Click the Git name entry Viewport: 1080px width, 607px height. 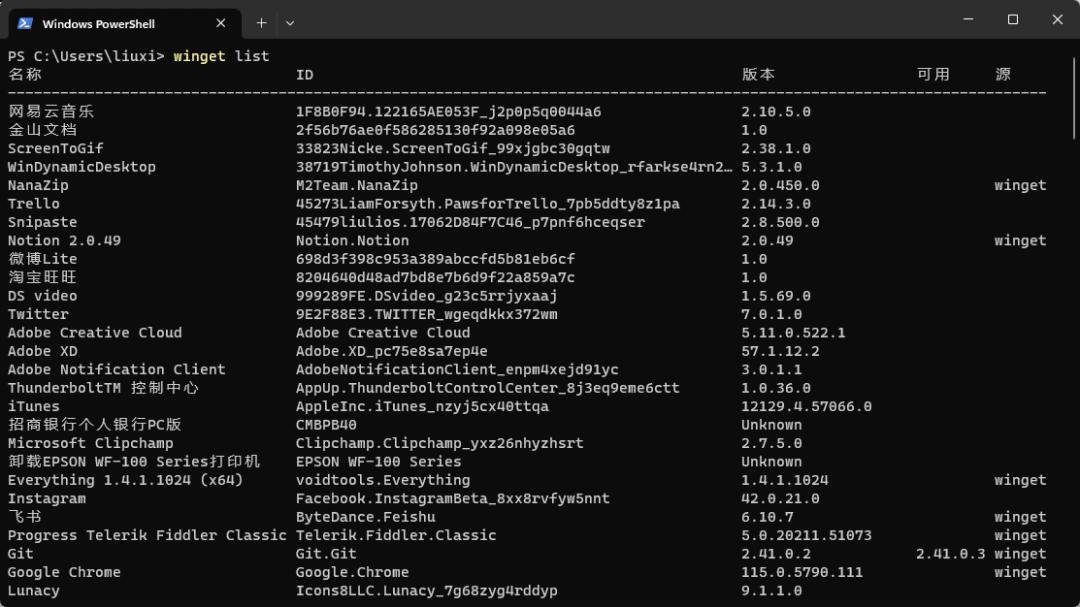click(x=21, y=554)
